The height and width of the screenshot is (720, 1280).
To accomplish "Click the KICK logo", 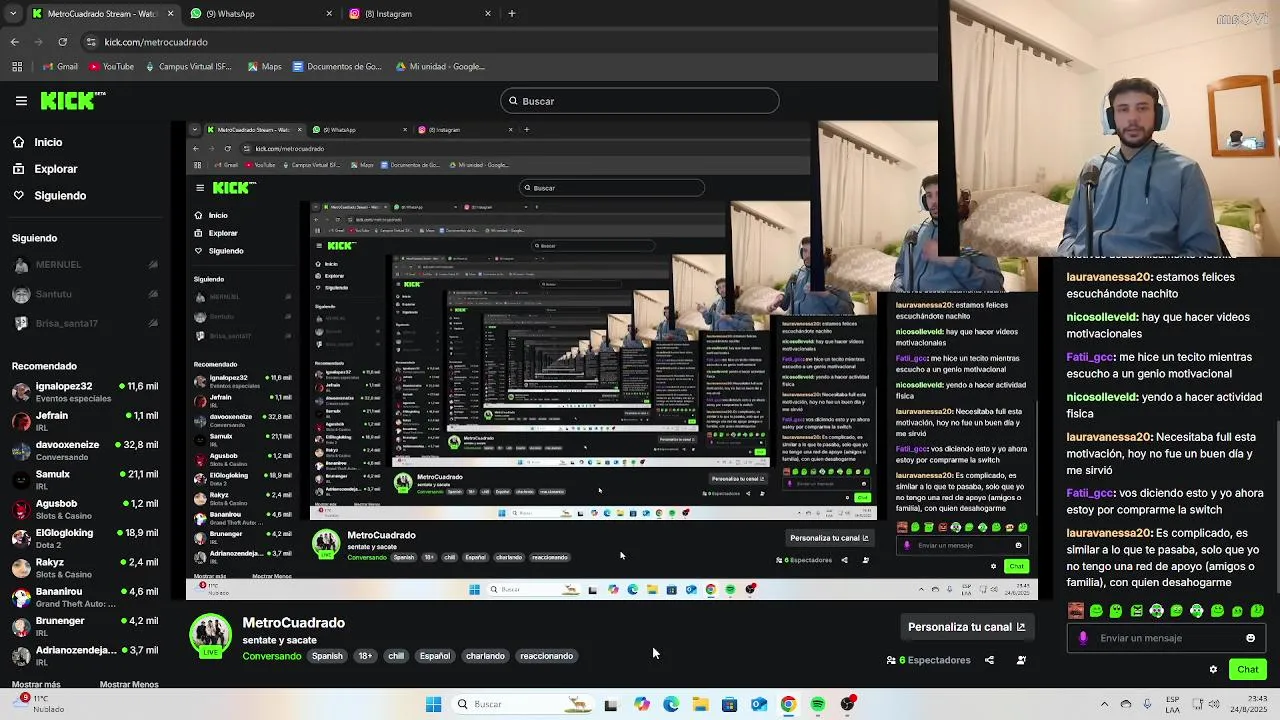I will [x=72, y=100].
